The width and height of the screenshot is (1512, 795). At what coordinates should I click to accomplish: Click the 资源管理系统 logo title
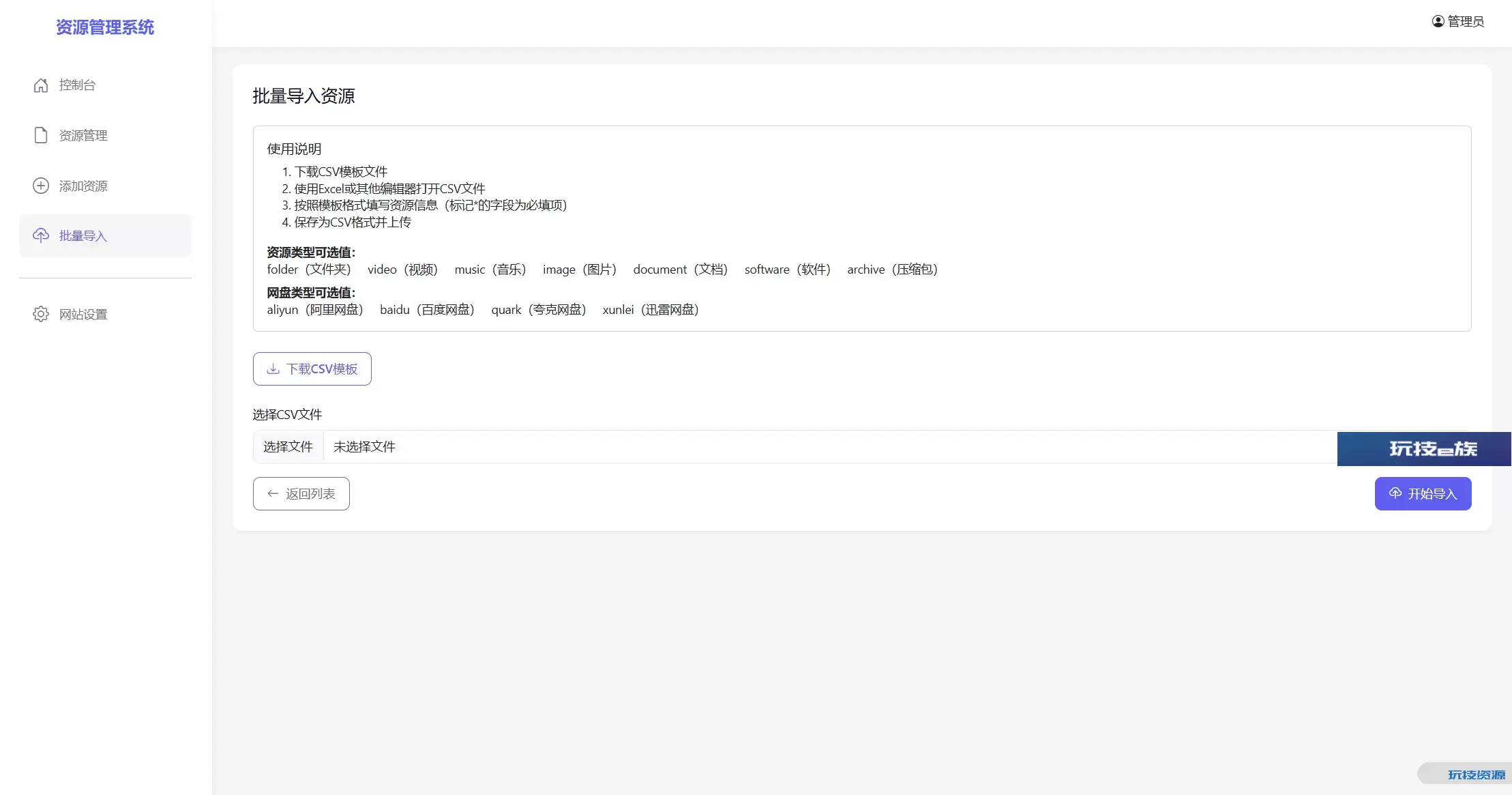(105, 27)
